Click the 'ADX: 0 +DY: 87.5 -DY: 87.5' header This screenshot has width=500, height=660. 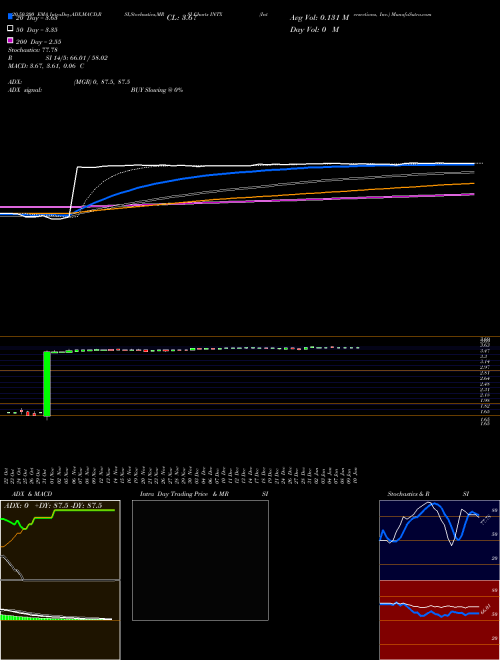pyautogui.click(x=53, y=506)
